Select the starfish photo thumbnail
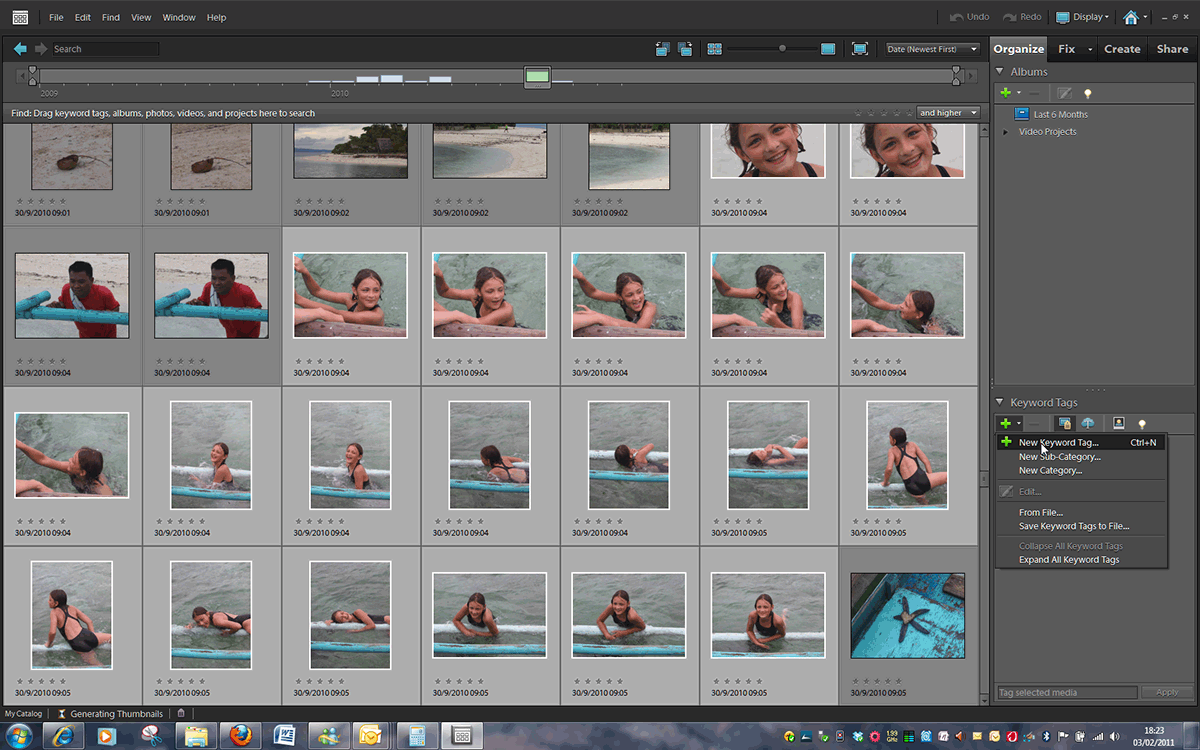 tap(908, 615)
